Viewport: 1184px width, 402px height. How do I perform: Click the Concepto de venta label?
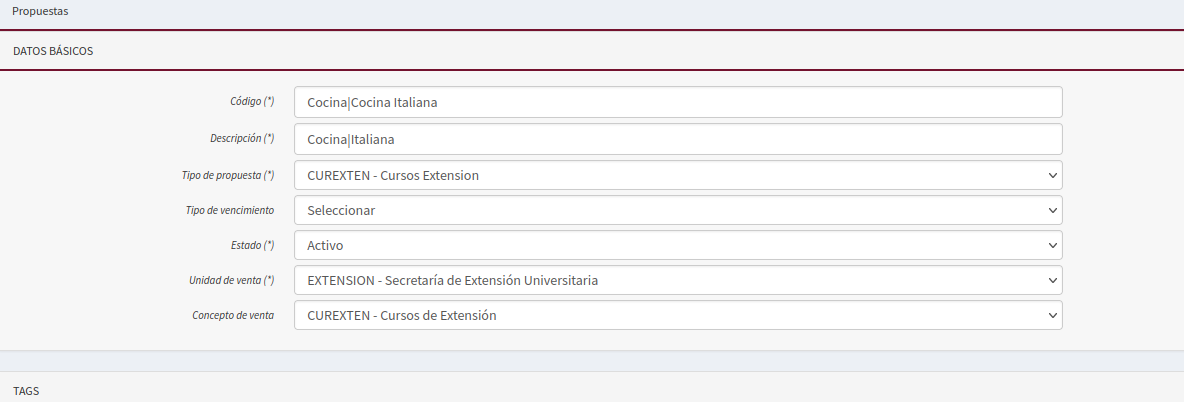tap(233, 315)
